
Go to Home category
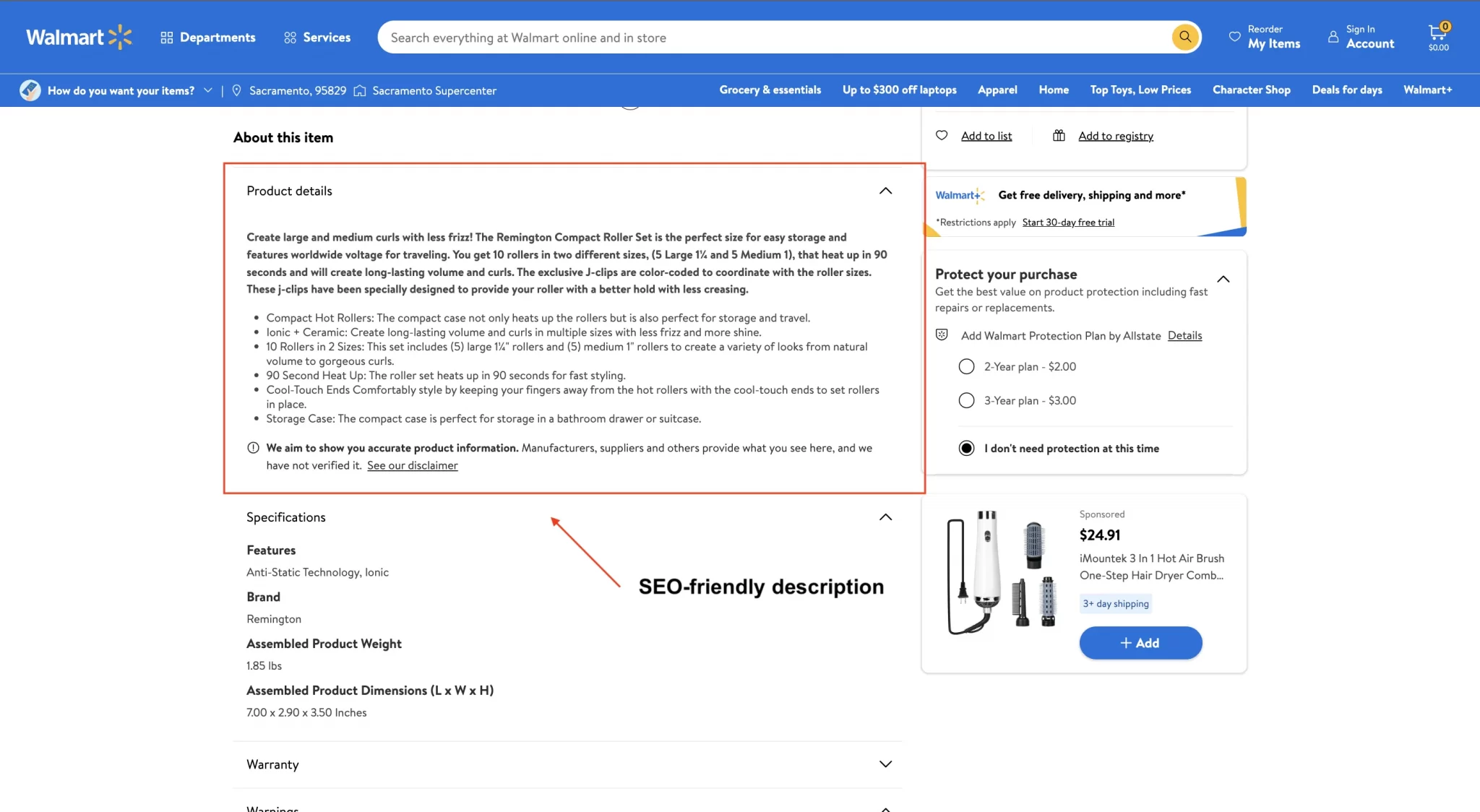[x=1054, y=90]
